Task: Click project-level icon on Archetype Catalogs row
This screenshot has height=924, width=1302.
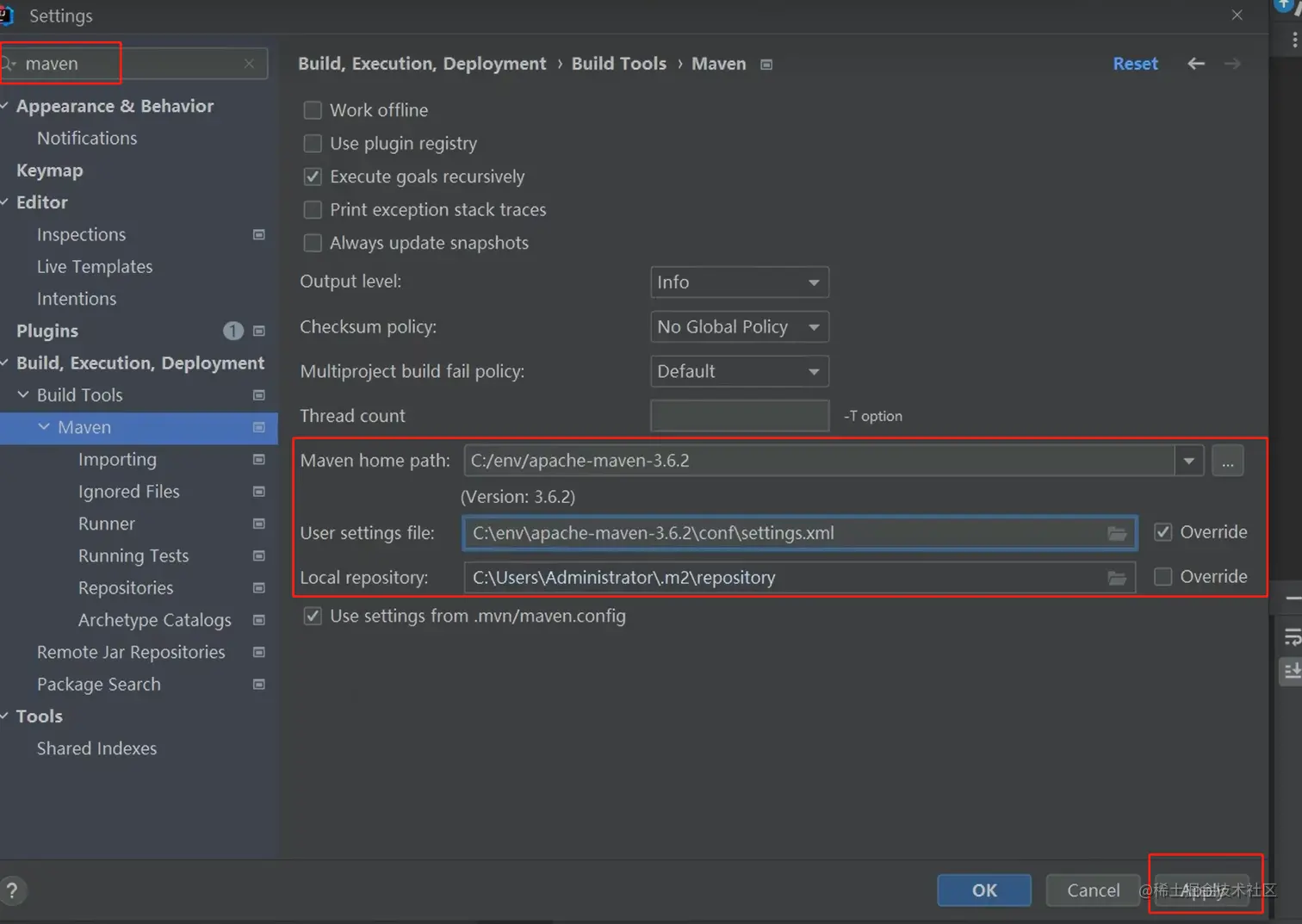Action: tap(258, 620)
